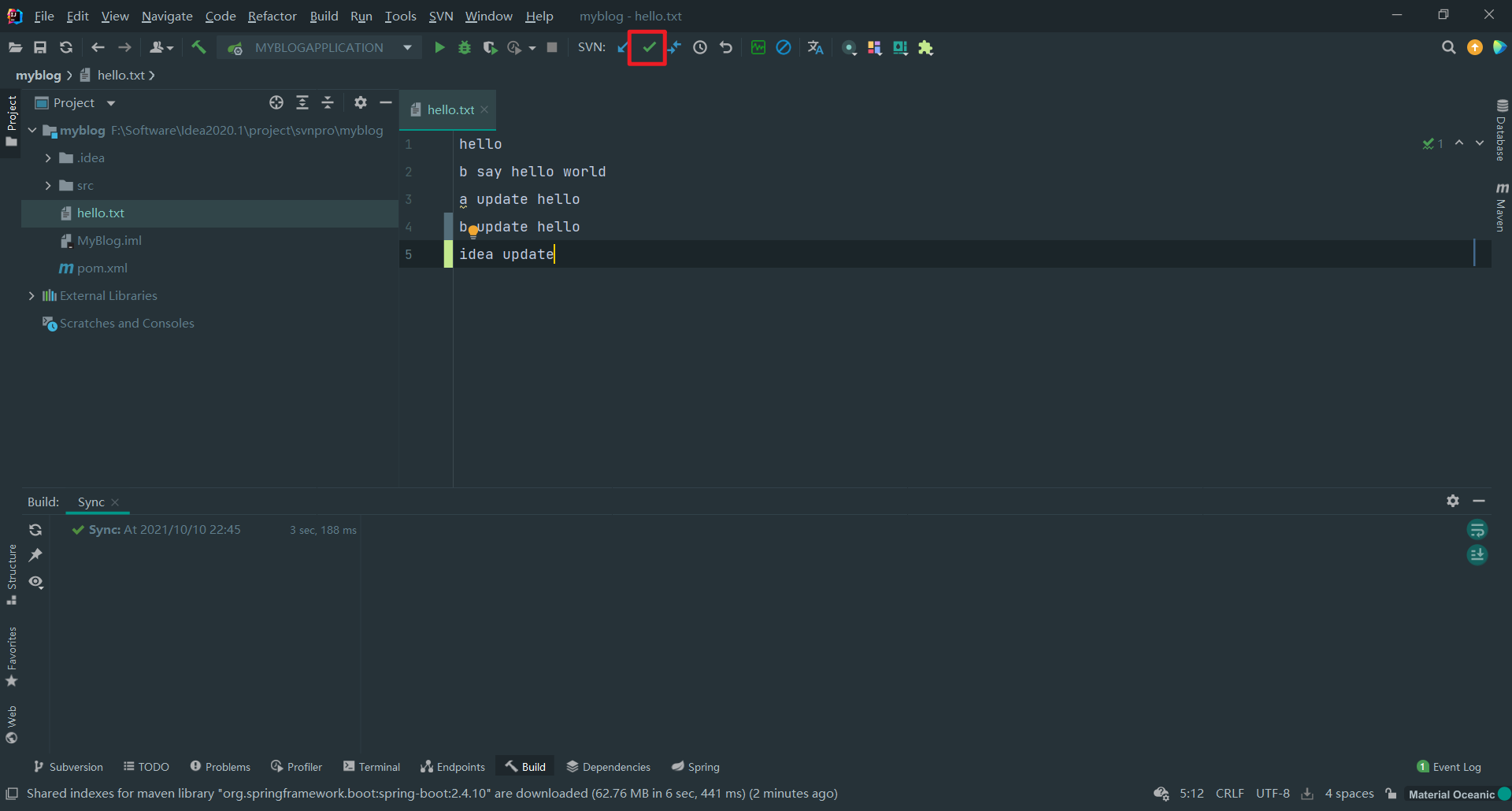1512x811 pixels.
Task: Click the Reload from disk icon in toolbar
Action: pos(66,48)
